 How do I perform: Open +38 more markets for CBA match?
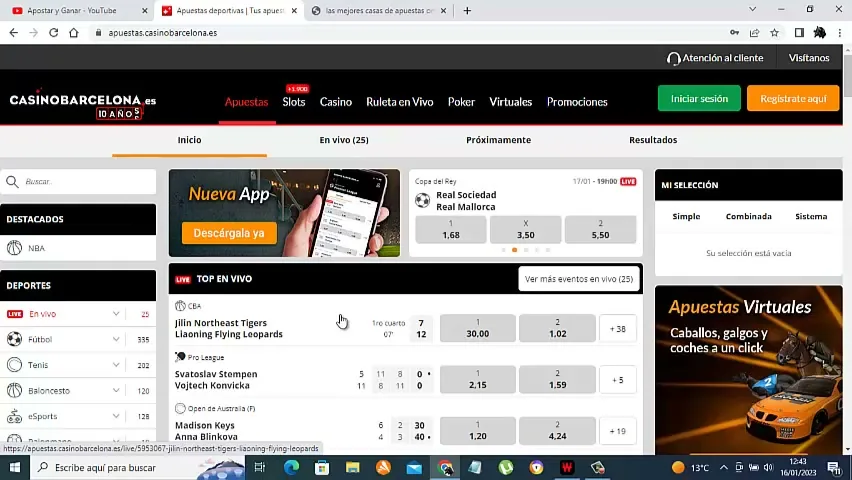coord(618,329)
